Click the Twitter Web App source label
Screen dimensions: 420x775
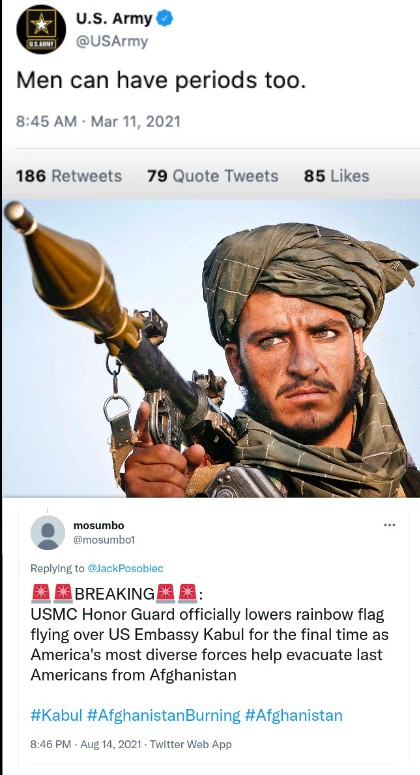[190, 743]
